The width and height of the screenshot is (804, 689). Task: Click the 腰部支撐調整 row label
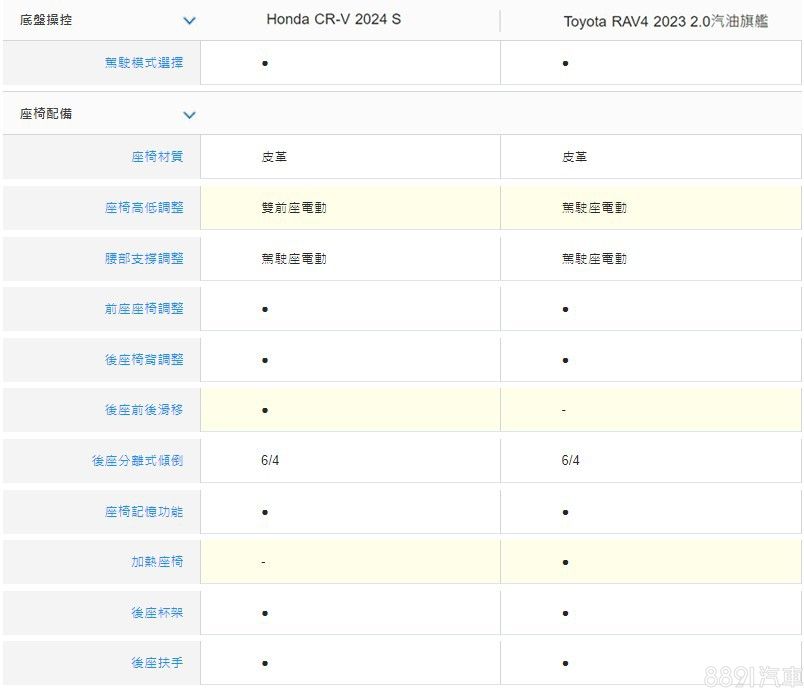click(144, 258)
